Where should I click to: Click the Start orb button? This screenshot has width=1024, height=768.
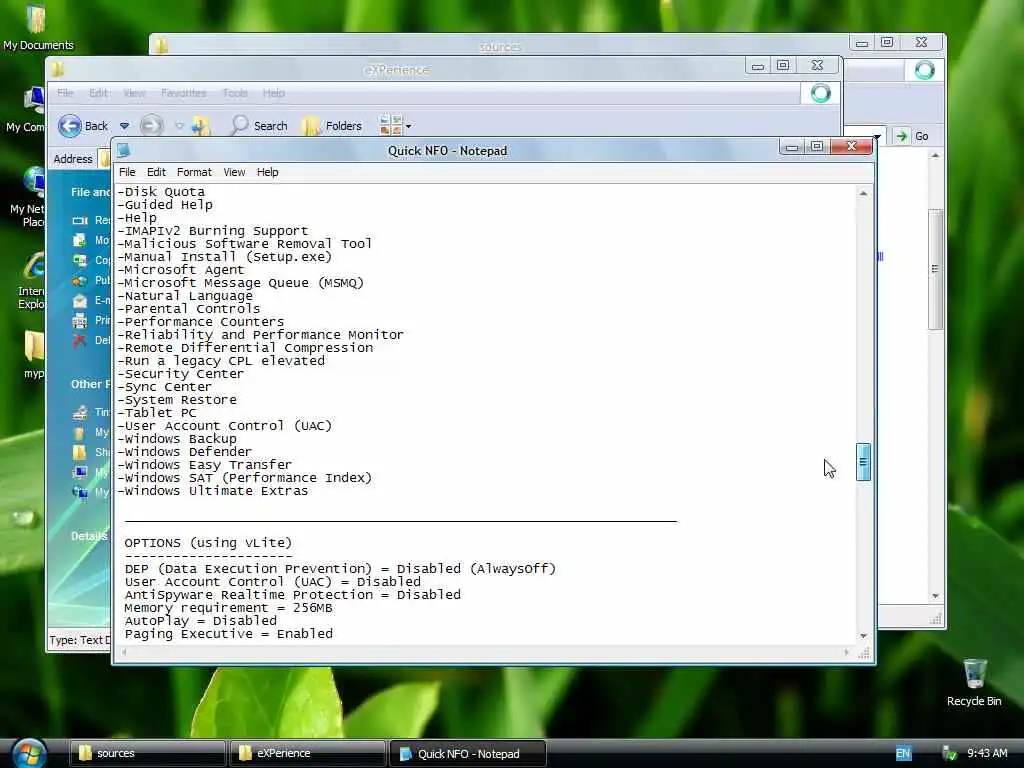tap(28, 753)
